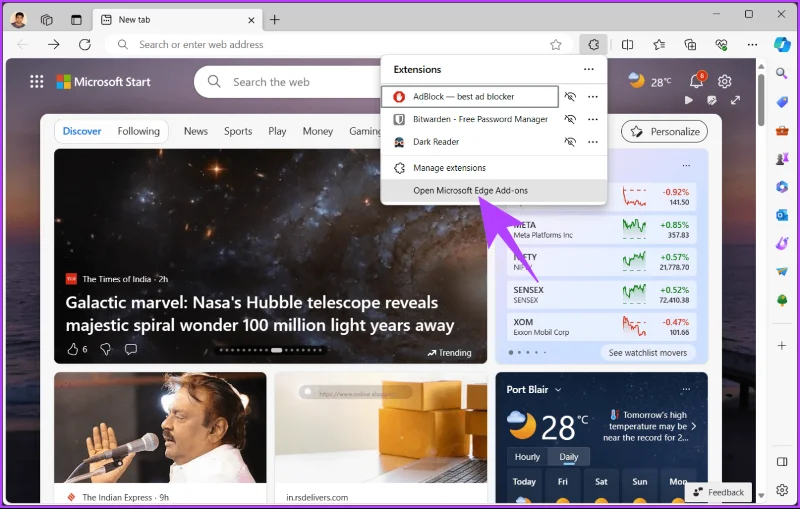The width and height of the screenshot is (800, 509).
Task: Select the Hourly weather view
Action: 527,457
